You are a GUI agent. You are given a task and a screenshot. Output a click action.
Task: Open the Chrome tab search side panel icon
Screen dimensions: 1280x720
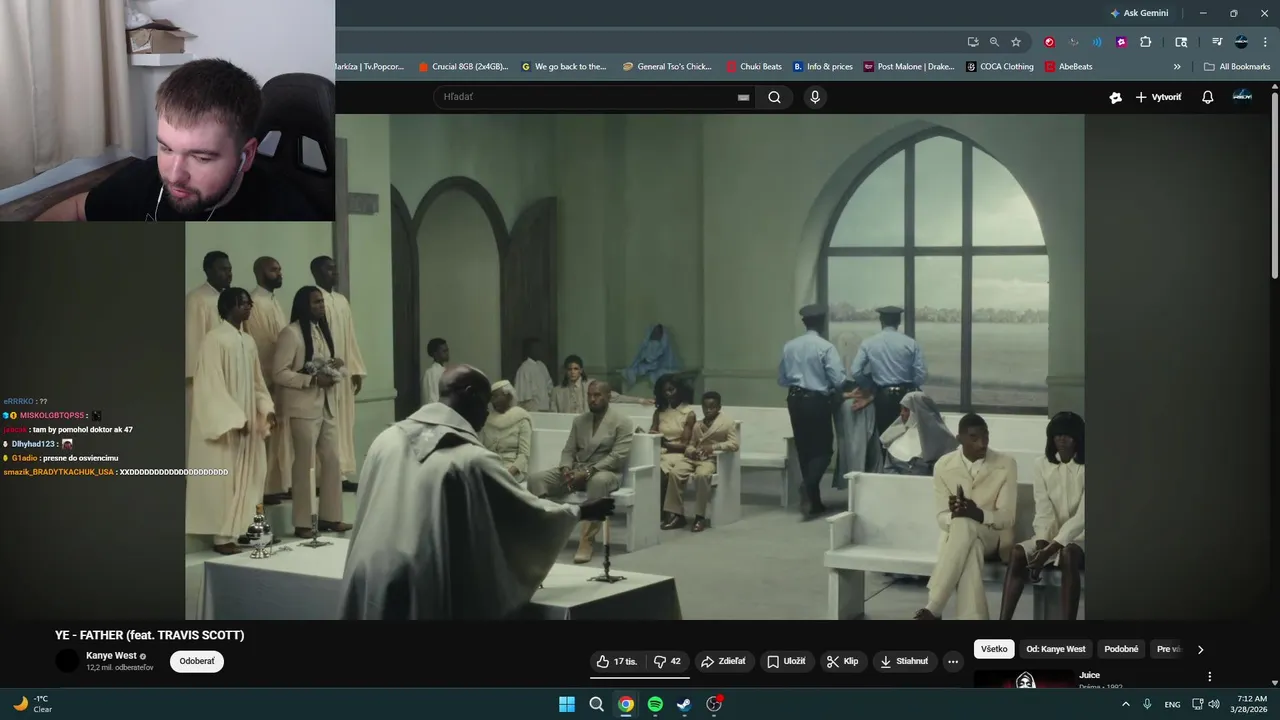(x=1181, y=42)
